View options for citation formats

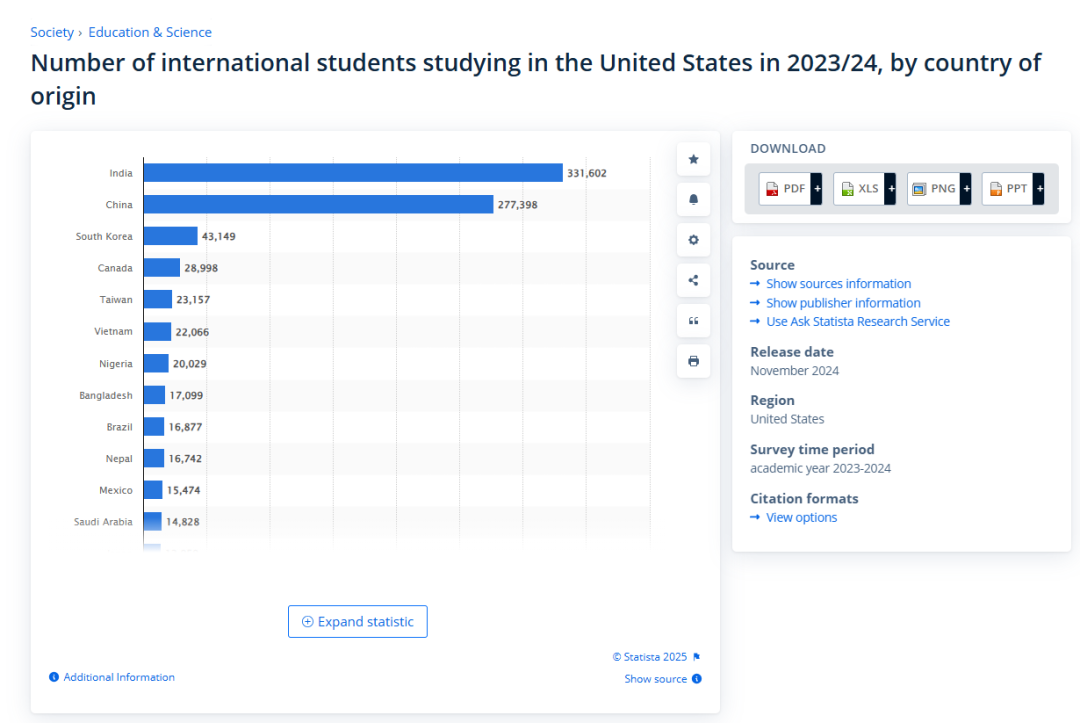801,518
